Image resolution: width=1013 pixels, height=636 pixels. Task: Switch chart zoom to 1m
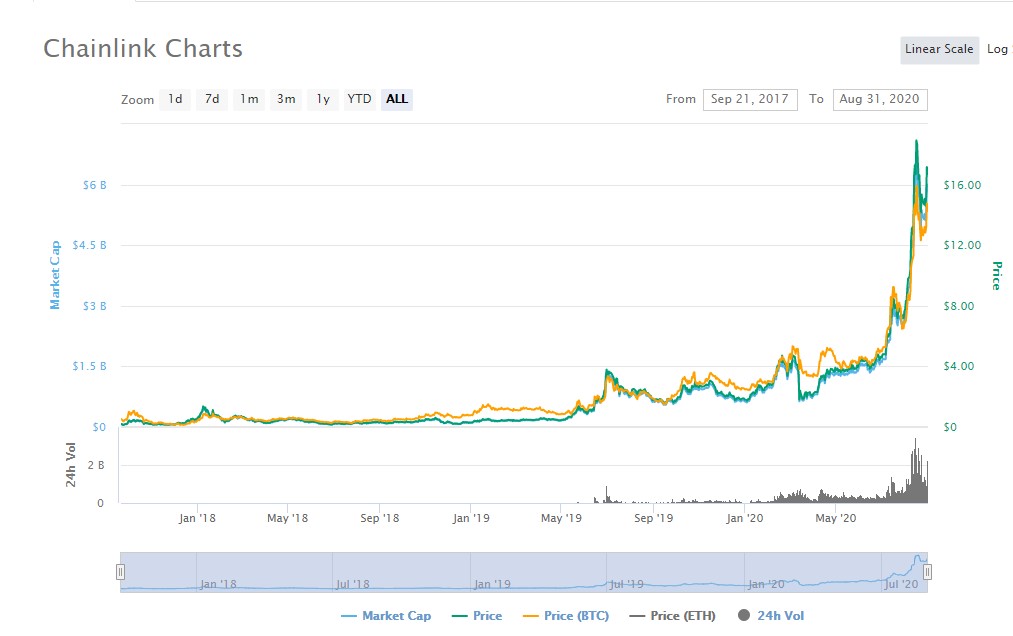pos(249,99)
